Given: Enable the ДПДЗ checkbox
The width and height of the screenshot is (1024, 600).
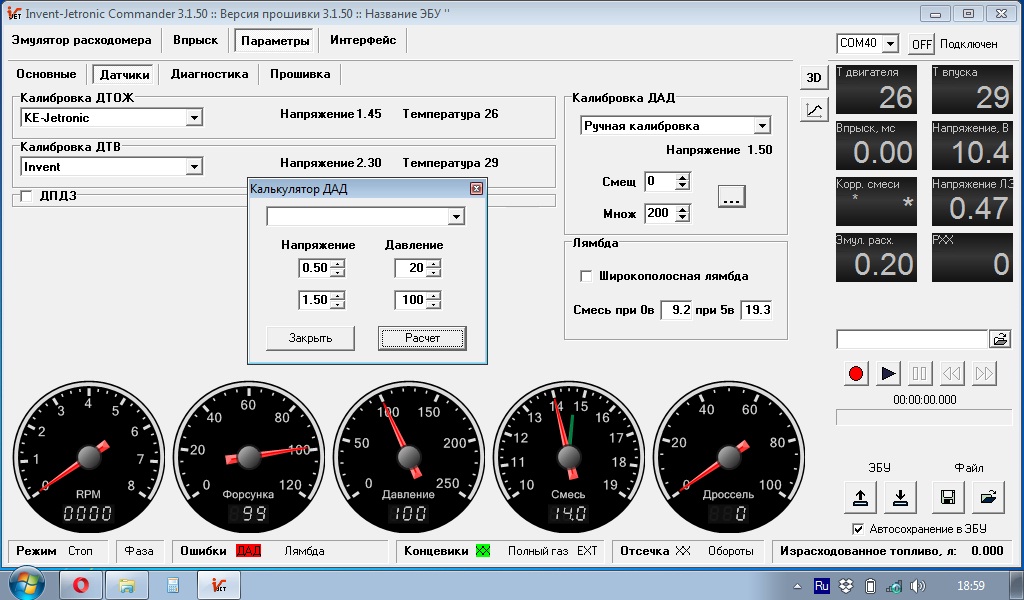Looking at the screenshot, I should click(26, 196).
